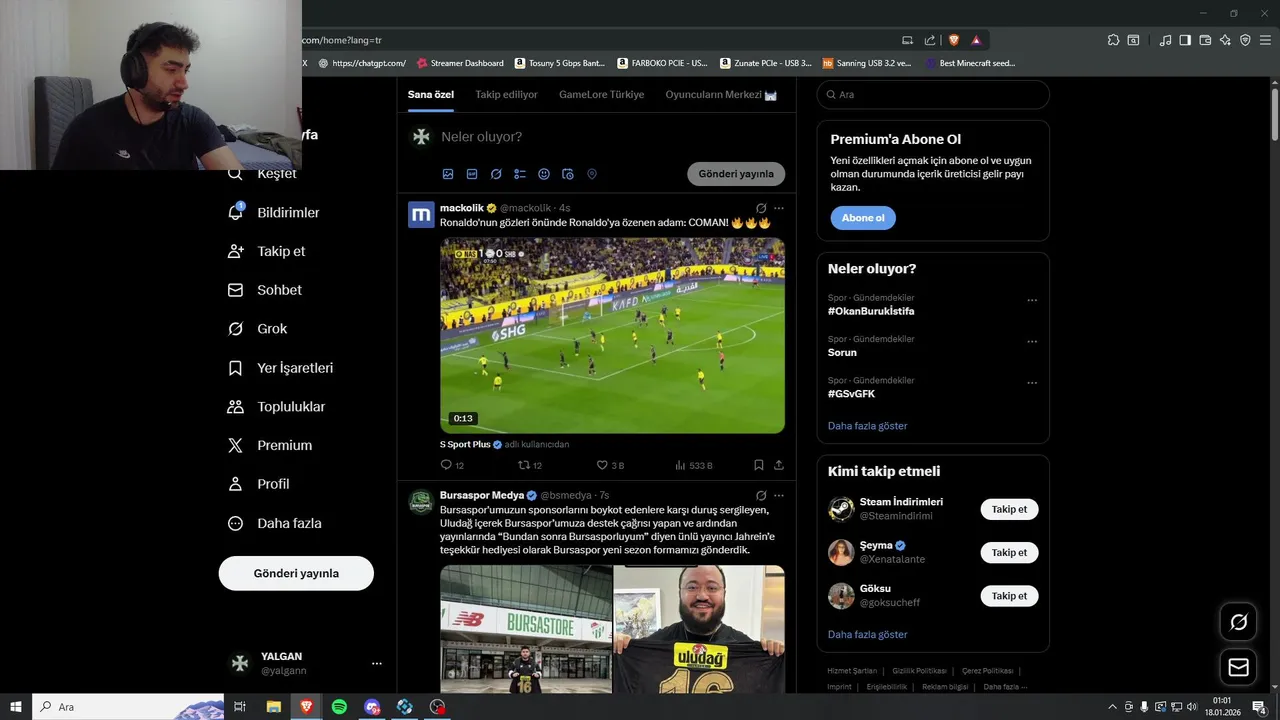Open emoji picker in post composer

click(x=544, y=174)
